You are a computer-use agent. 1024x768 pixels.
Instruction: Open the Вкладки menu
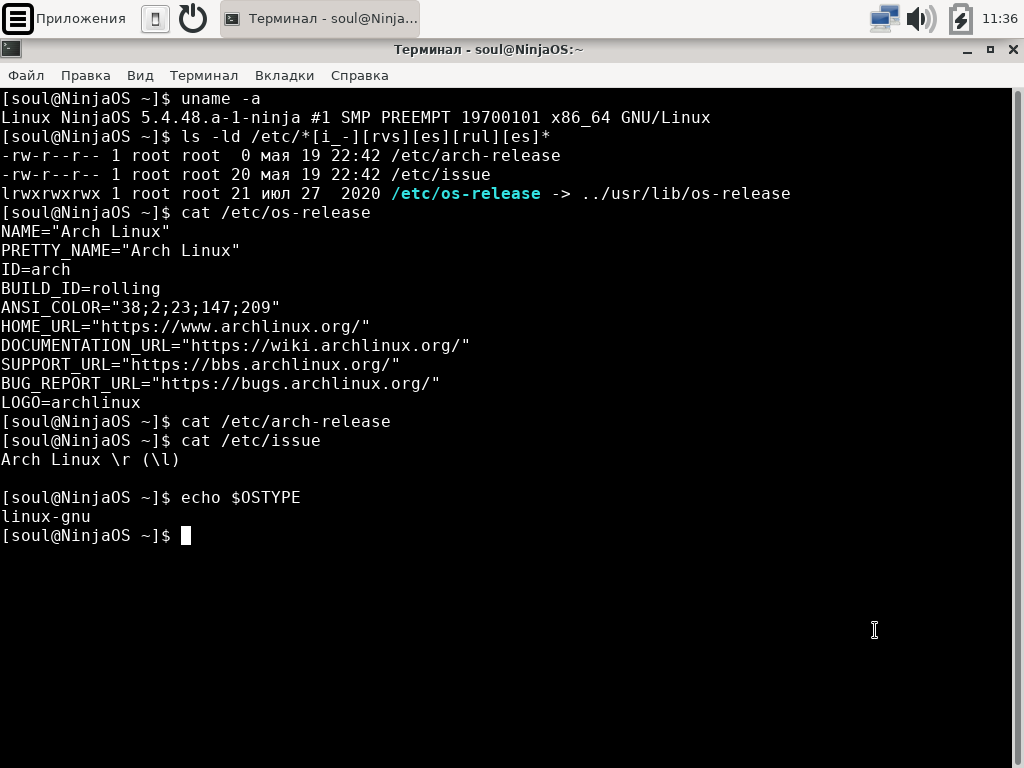tap(284, 76)
